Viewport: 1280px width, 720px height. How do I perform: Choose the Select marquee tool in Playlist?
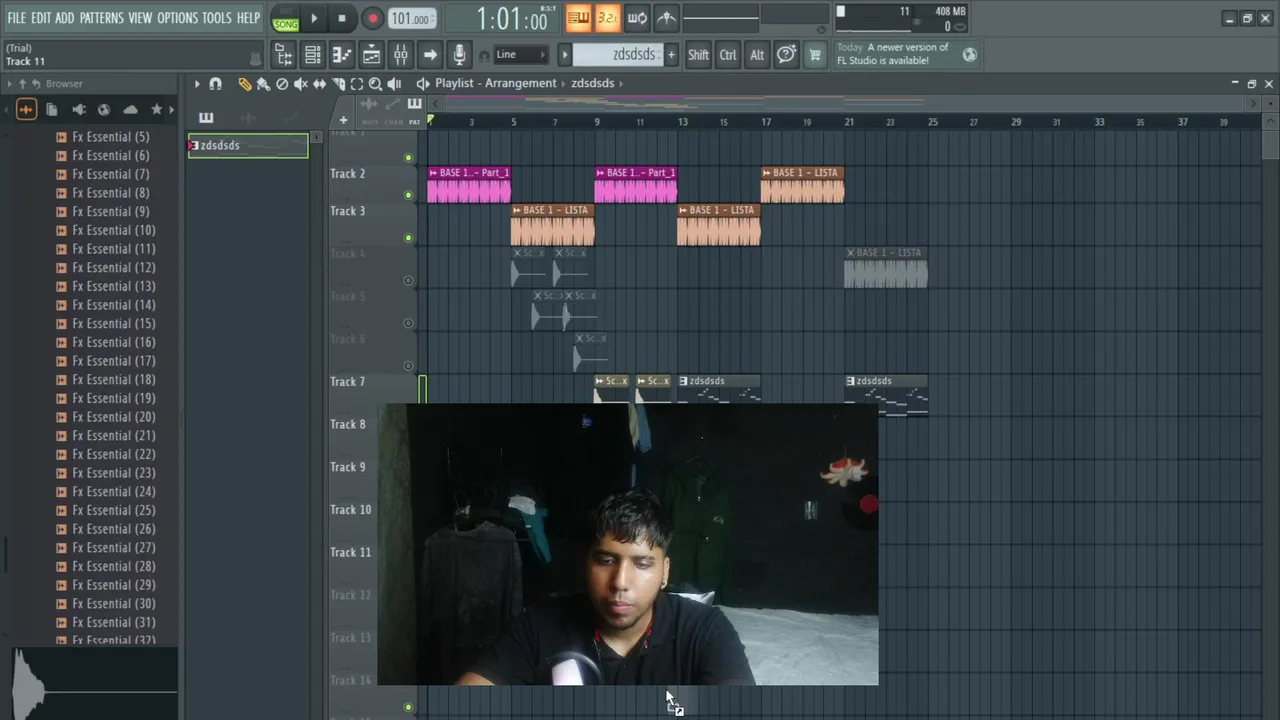point(356,84)
